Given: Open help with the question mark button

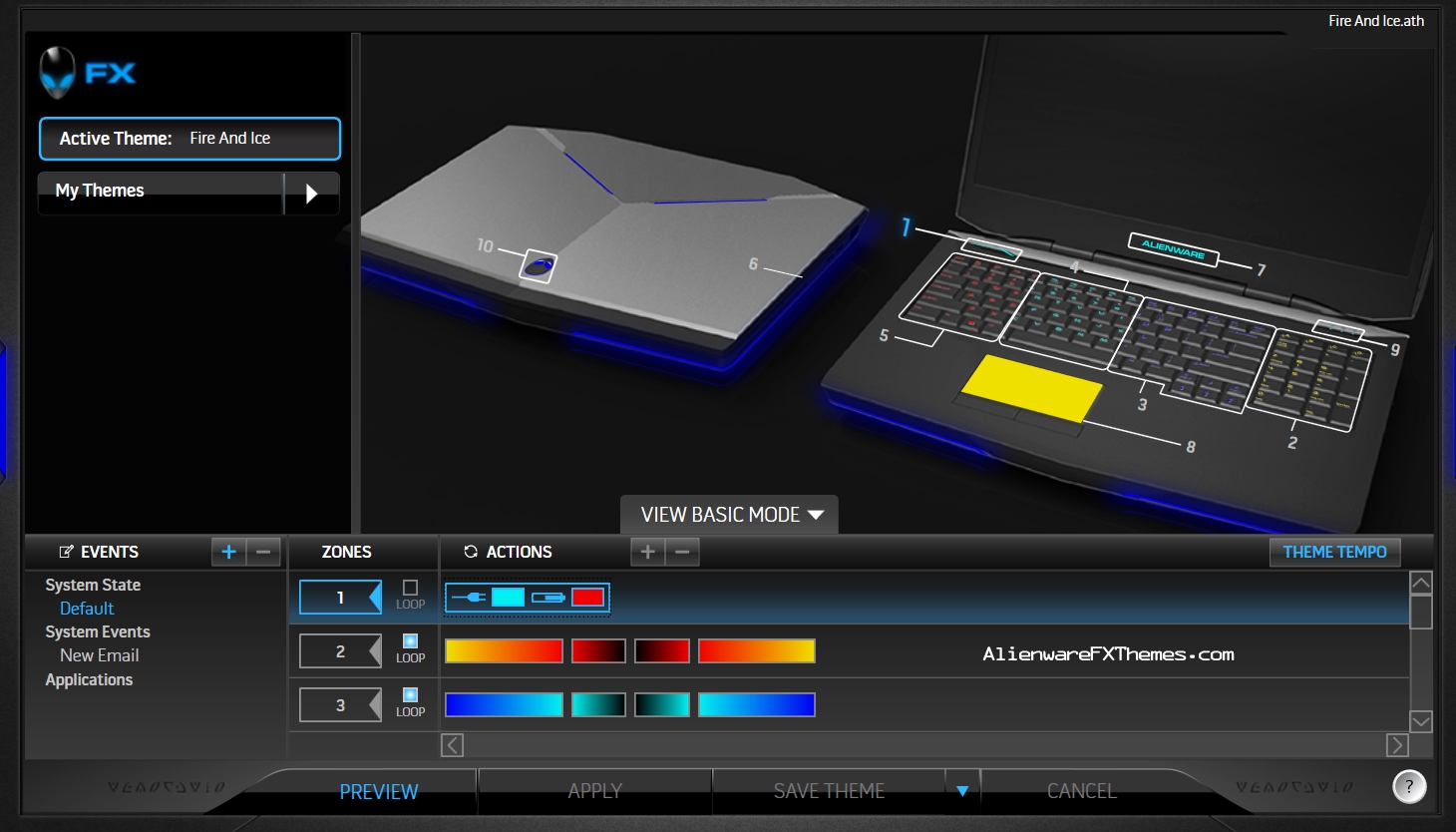Looking at the screenshot, I should click(1409, 786).
